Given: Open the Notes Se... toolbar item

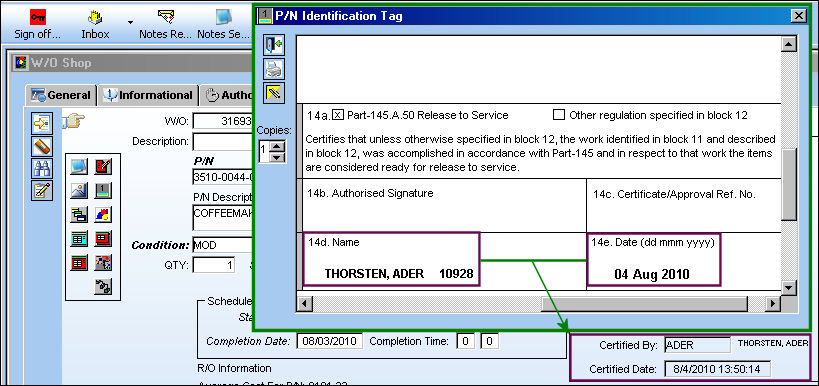Looking at the screenshot, I should click(224, 25).
